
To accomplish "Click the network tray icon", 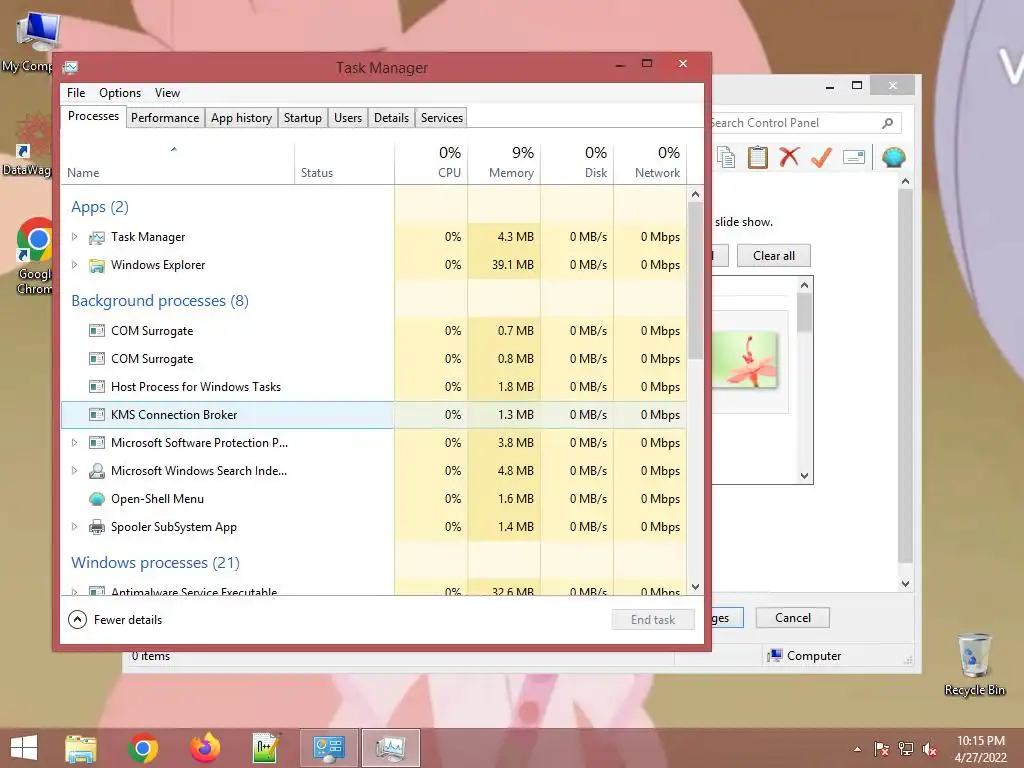I will (x=906, y=749).
